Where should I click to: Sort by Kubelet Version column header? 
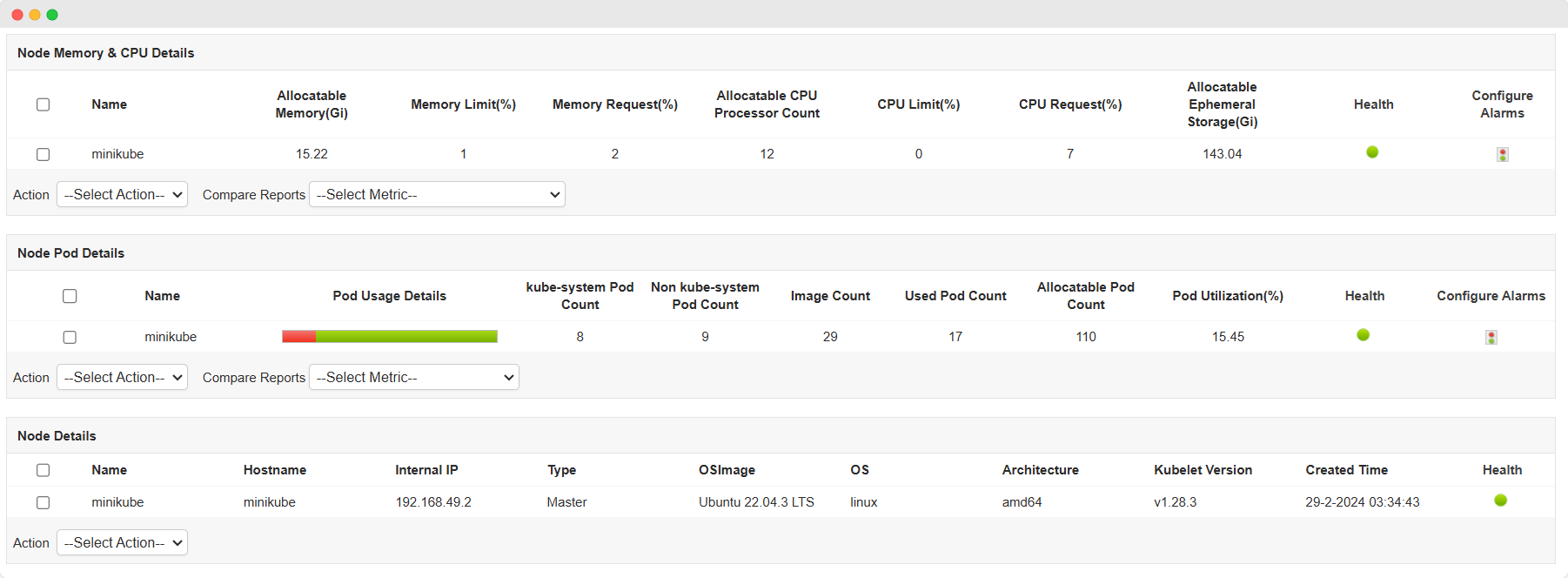point(1203,470)
